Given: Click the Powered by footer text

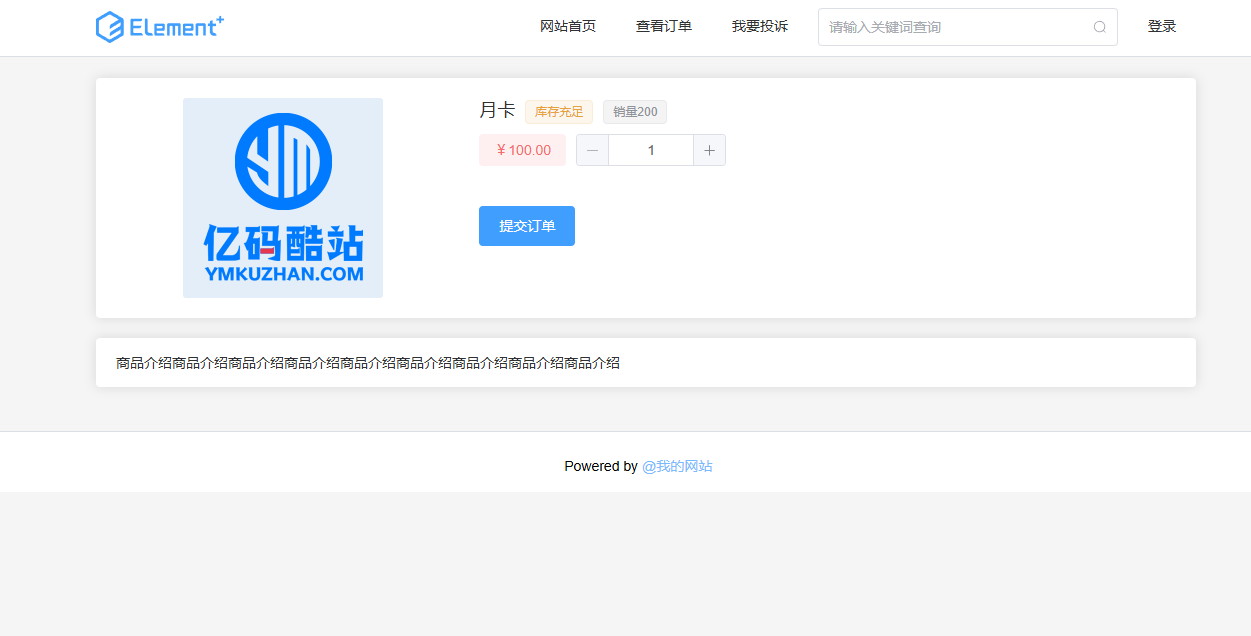Looking at the screenshot, I should [x=601, y=466].
